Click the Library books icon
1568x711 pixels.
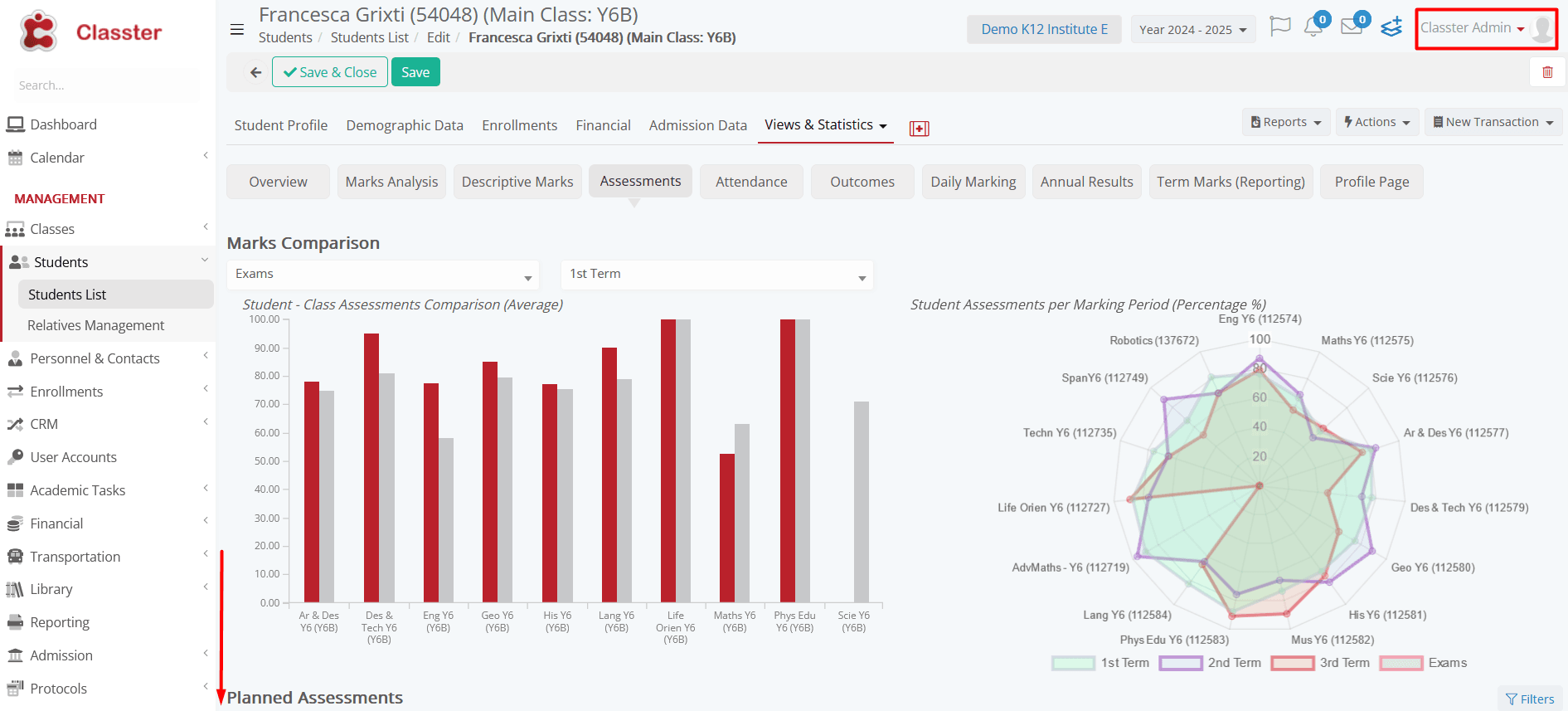coord(15,589)
